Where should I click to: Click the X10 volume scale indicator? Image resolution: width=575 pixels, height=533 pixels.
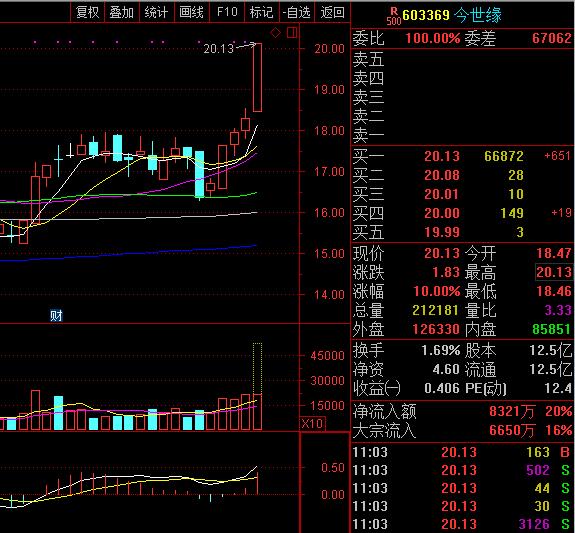(312, 424)
